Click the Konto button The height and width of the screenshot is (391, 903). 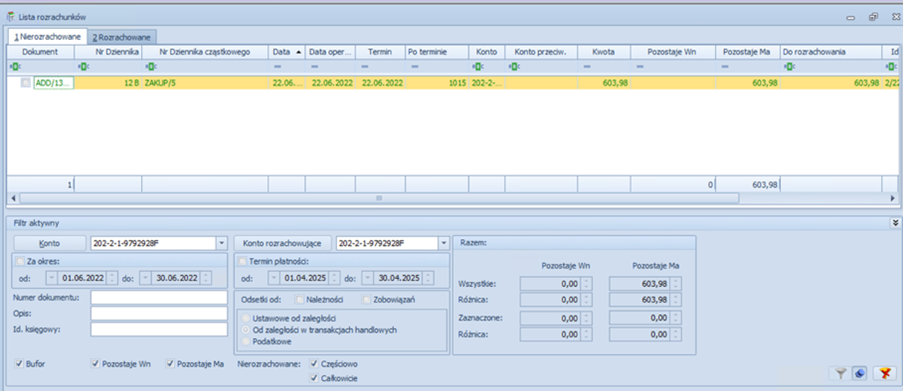click(49, 244)
